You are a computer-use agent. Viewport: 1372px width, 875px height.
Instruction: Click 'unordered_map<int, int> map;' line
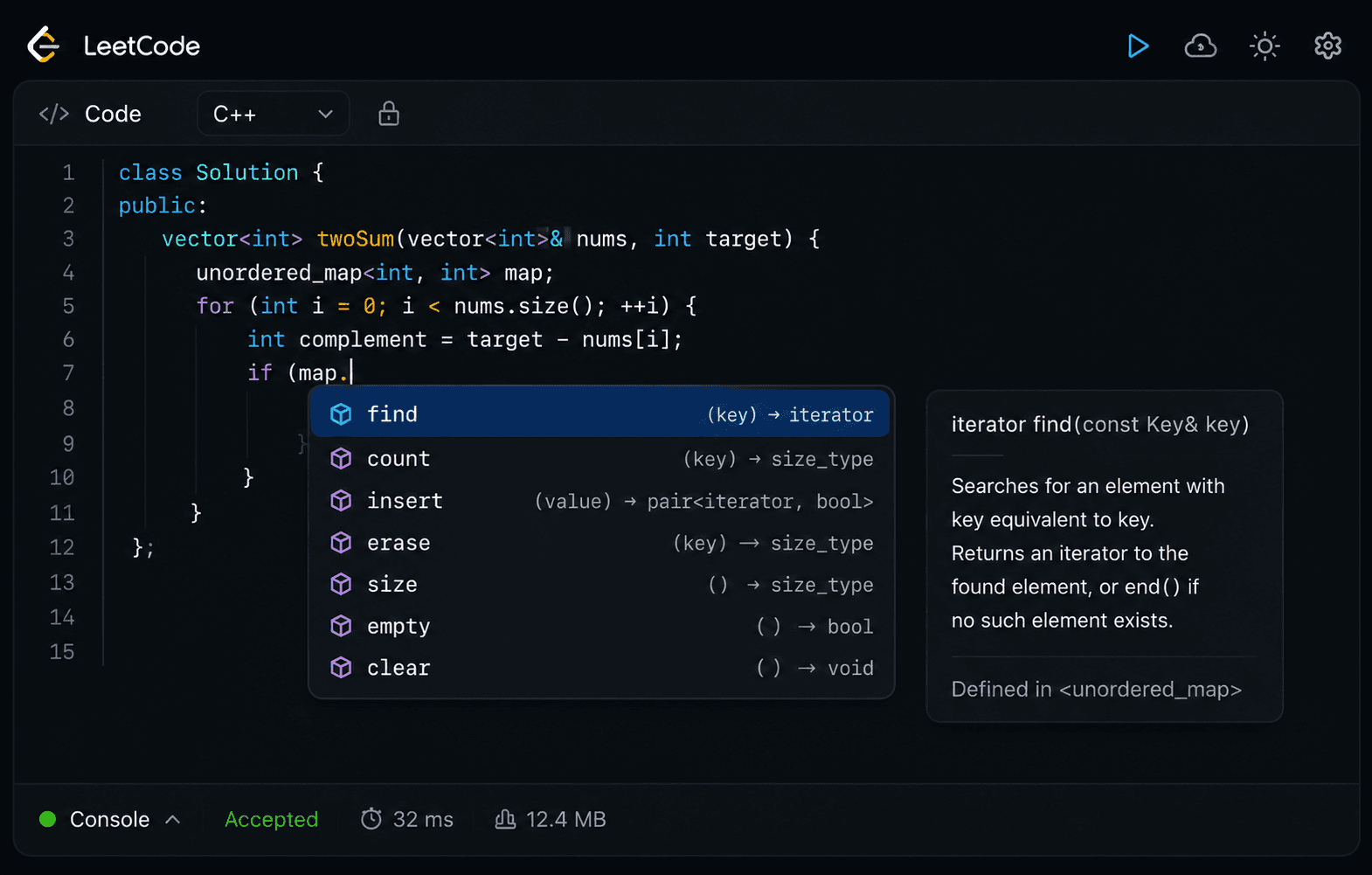[375, 274]
